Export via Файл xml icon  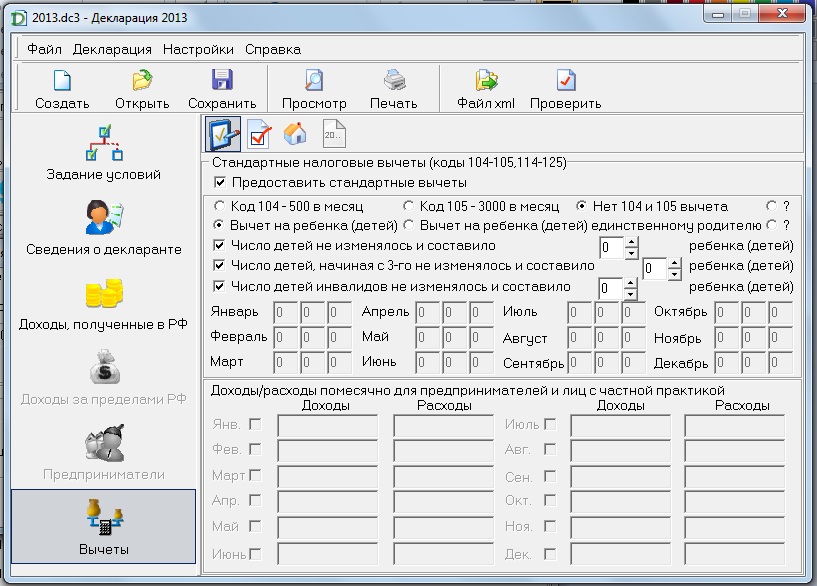point(486,81)
